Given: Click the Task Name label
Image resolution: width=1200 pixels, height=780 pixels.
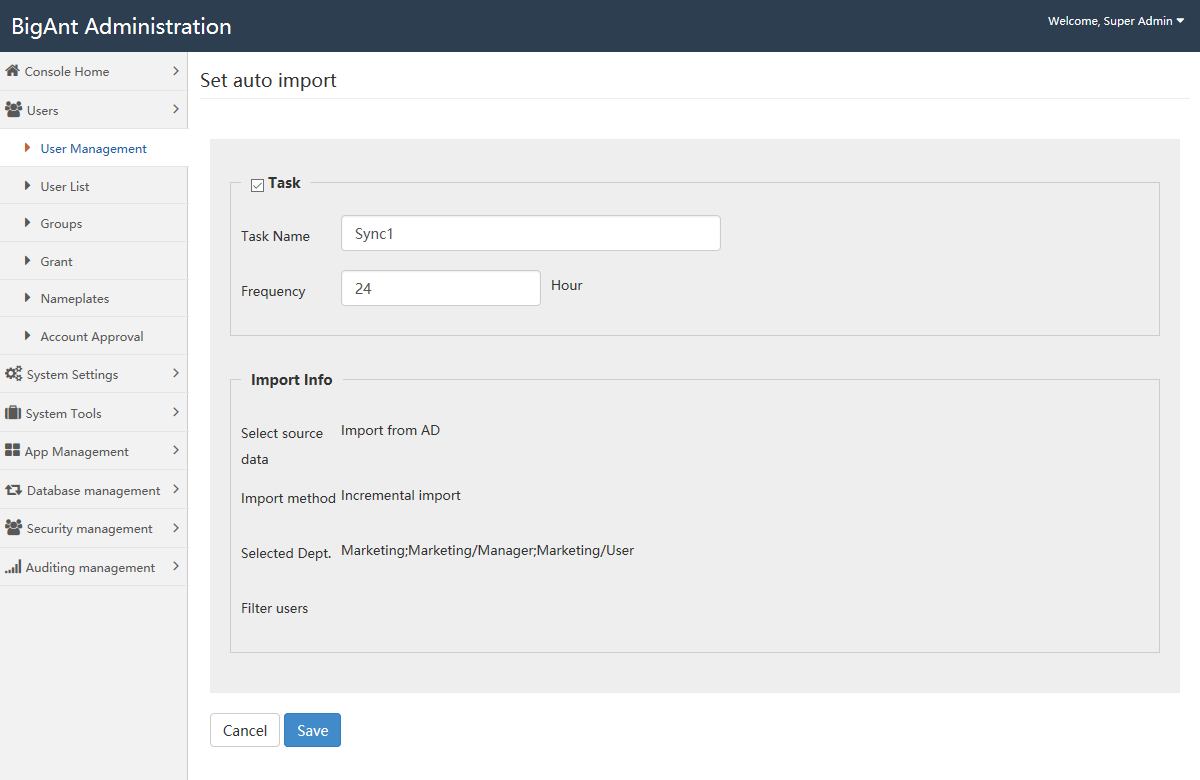Looking at the screenshot, I should 275,236.
